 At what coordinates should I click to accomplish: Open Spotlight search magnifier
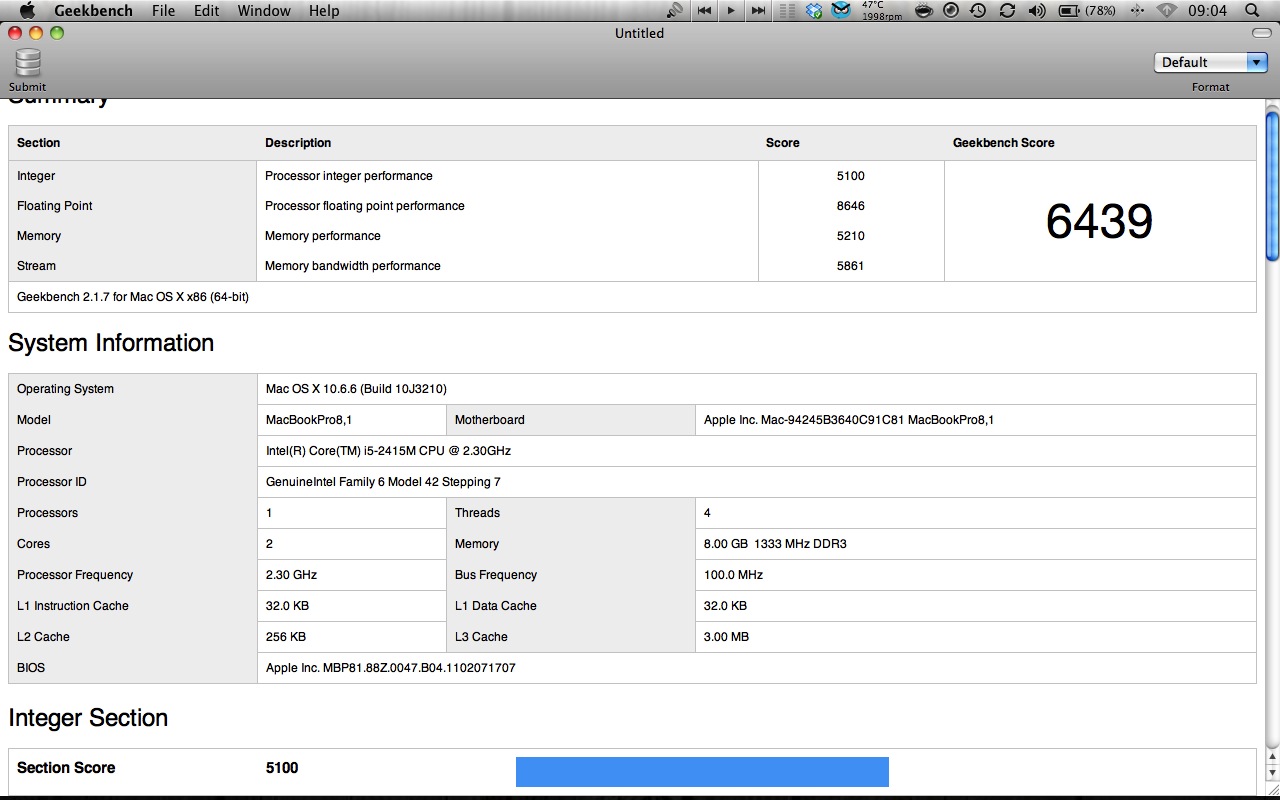[1252, 10]
